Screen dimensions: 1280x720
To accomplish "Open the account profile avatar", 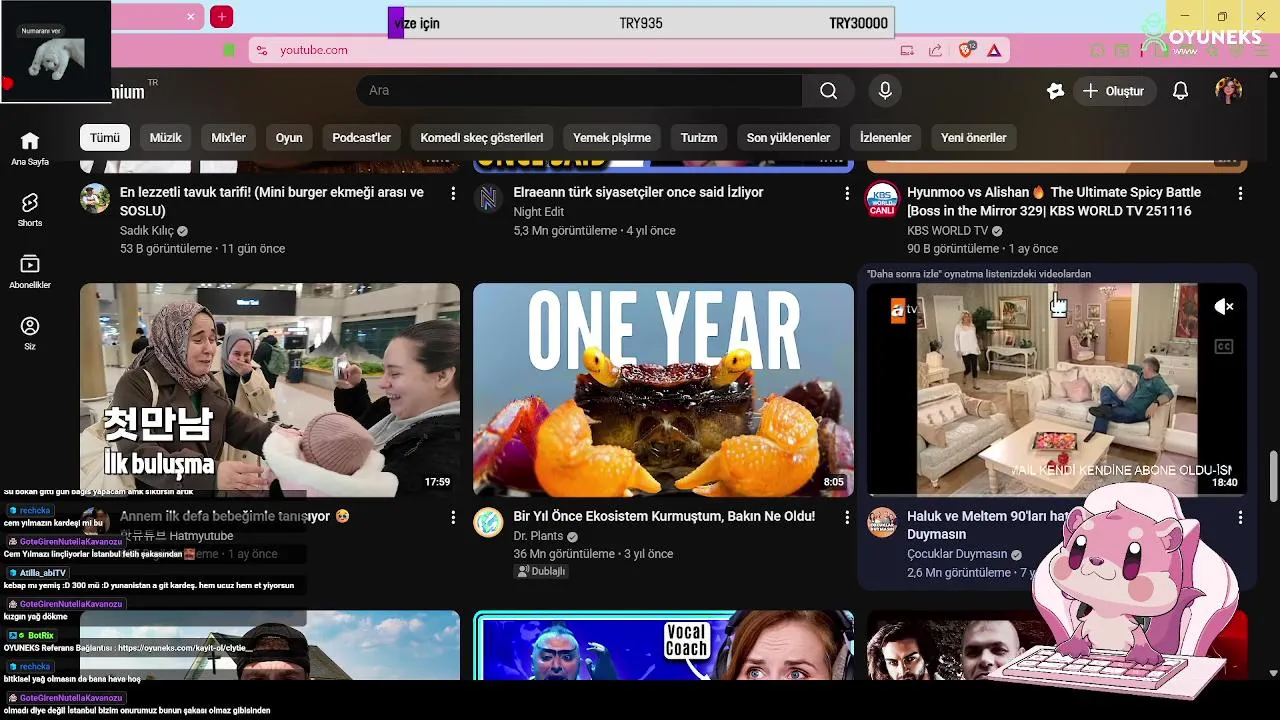I will 1228,91.
